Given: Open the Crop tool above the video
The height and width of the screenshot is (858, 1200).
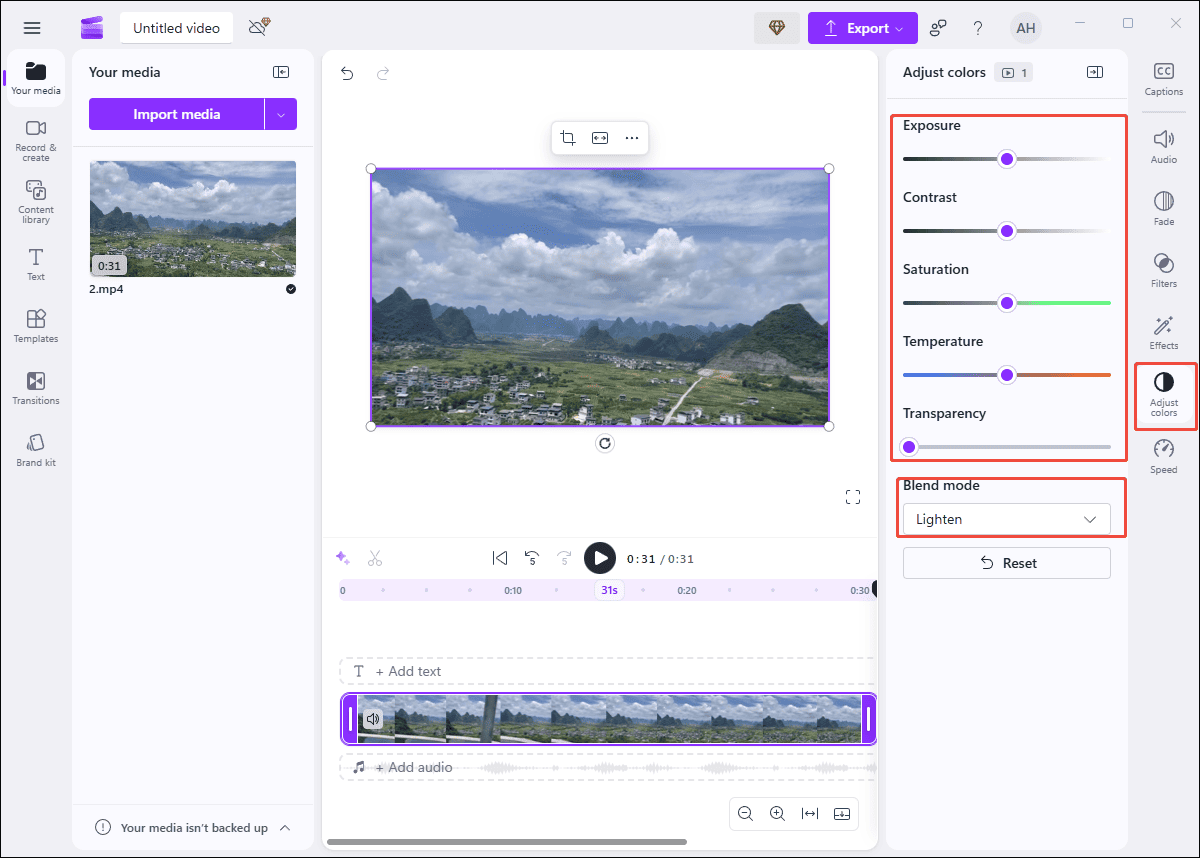Looking at the screenshot, I should click(568, 138).
